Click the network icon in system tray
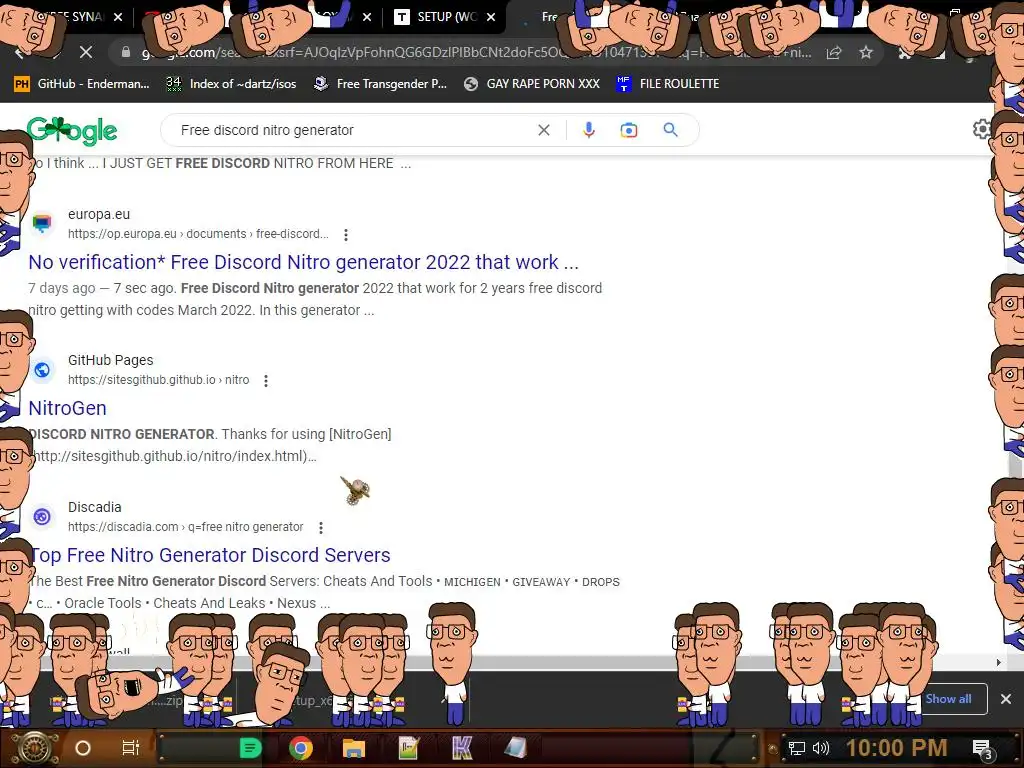The height and width of the screenshot is (768, 1024). 797,748
